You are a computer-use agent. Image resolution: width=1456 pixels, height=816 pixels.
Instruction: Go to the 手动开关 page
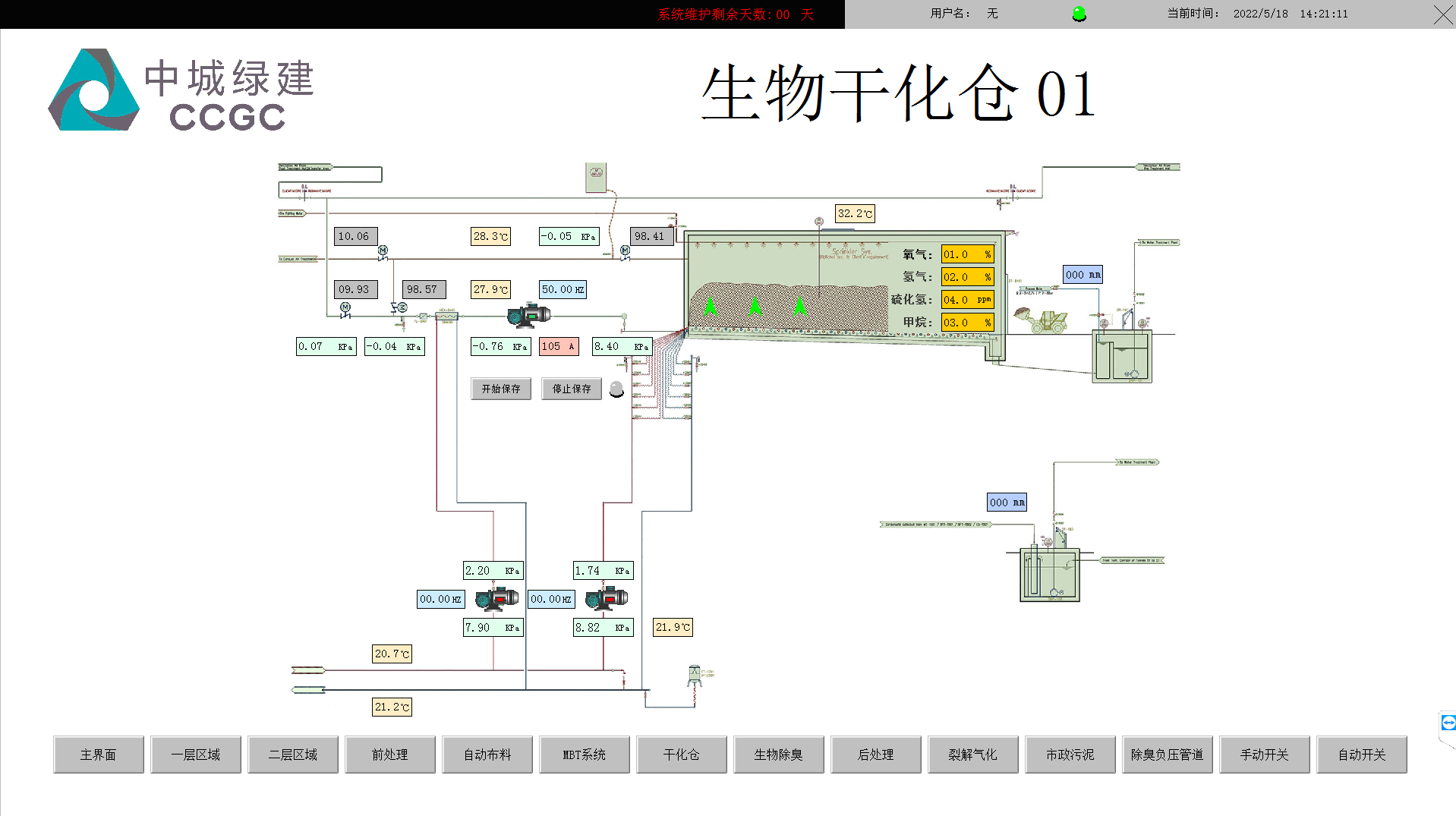pos(1264,755)
